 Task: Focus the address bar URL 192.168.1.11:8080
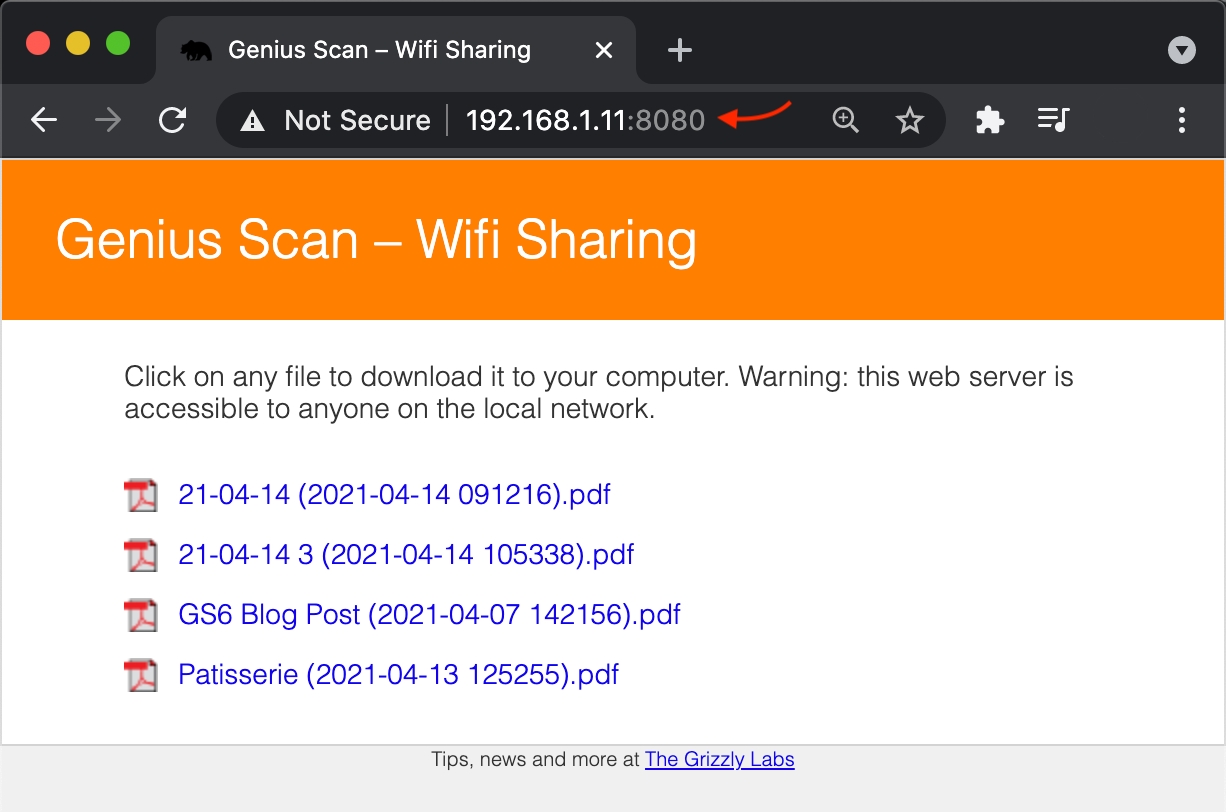[585, 121]
